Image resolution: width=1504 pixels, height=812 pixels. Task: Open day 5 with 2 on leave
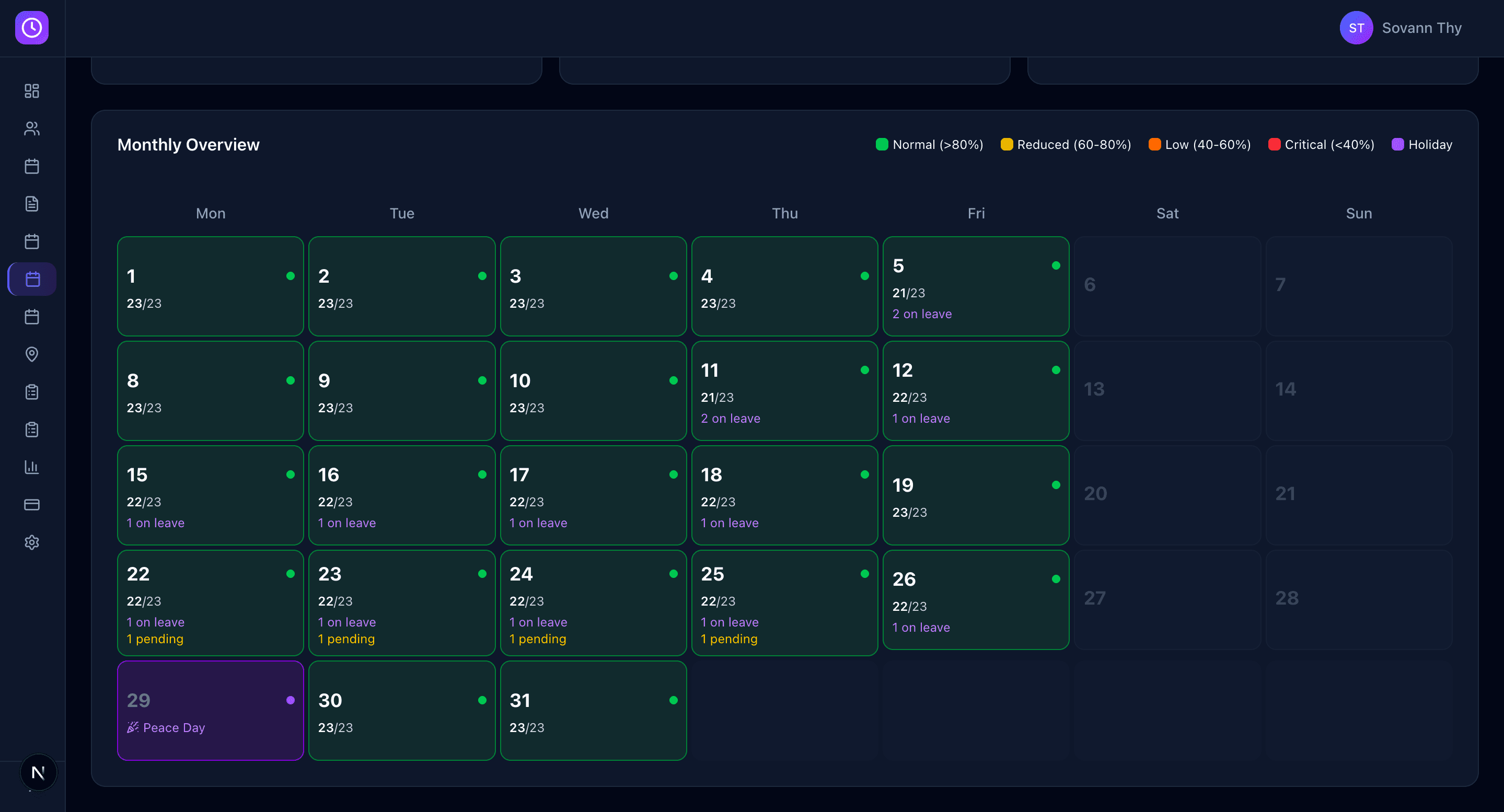(976, 286)
